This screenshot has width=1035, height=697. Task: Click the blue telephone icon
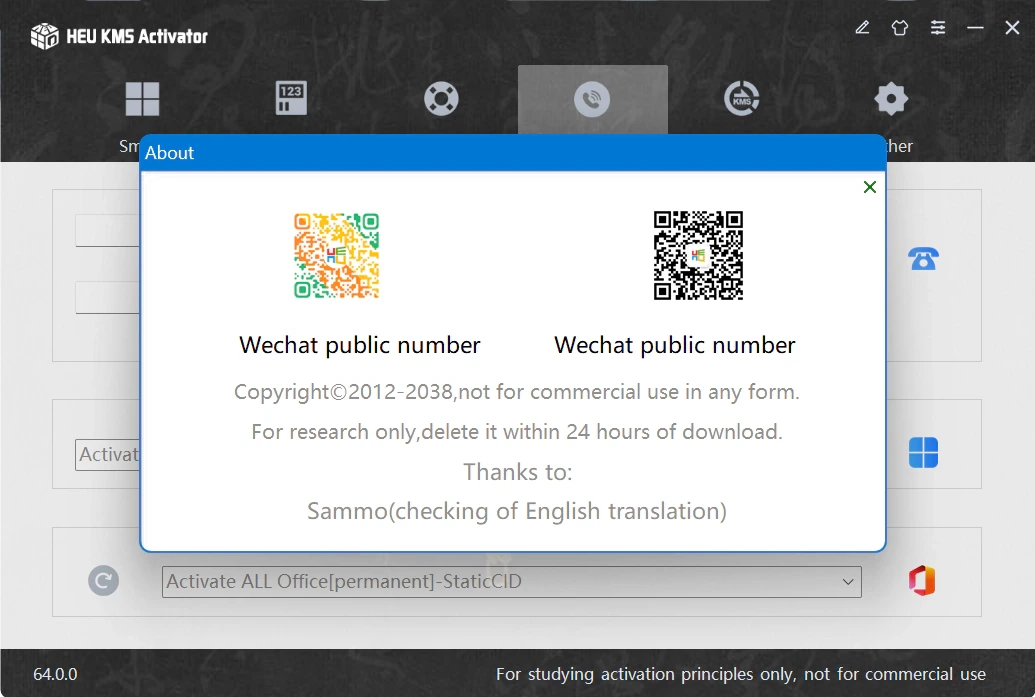pos(923,259)
